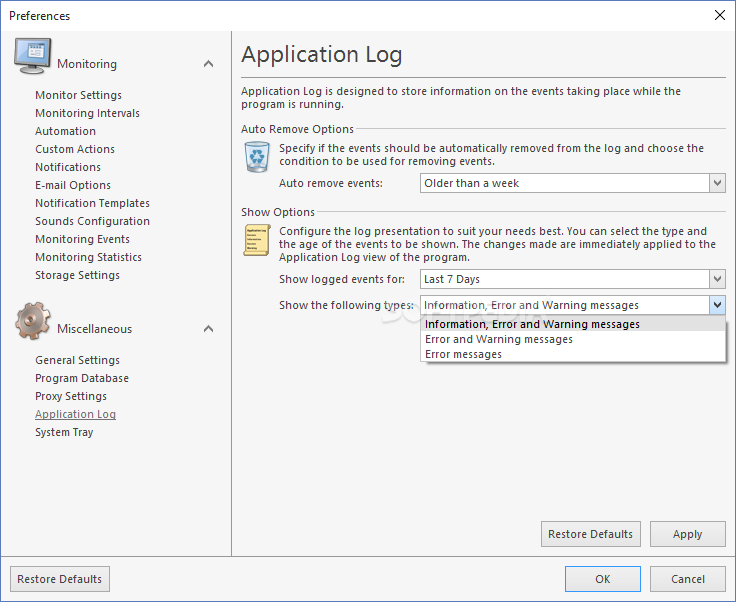Viewport: 736px width, 602px height.
Task: Click the Apply button
Action: 688,534
